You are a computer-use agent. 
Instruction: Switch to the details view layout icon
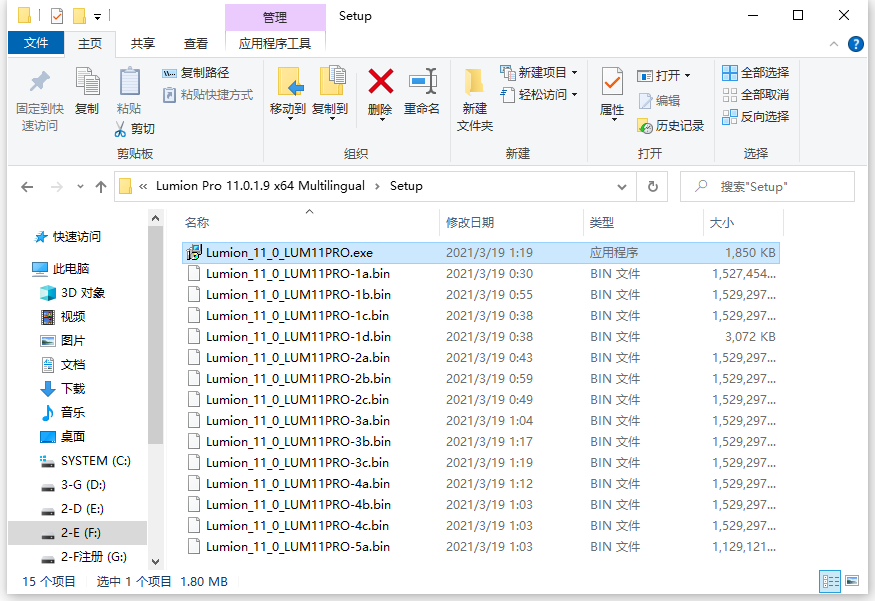(830, 581)
